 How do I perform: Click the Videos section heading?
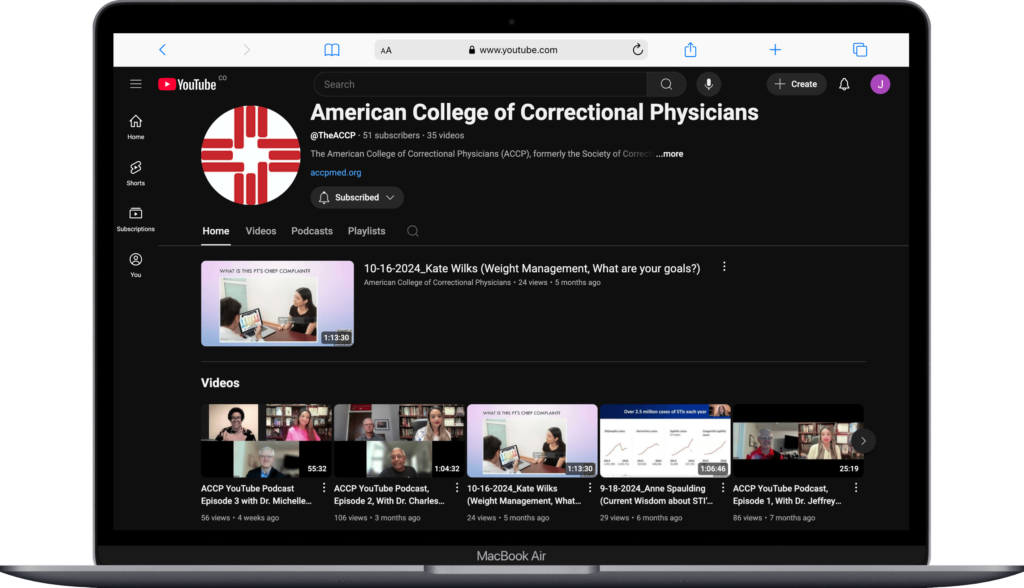point(220,383)
